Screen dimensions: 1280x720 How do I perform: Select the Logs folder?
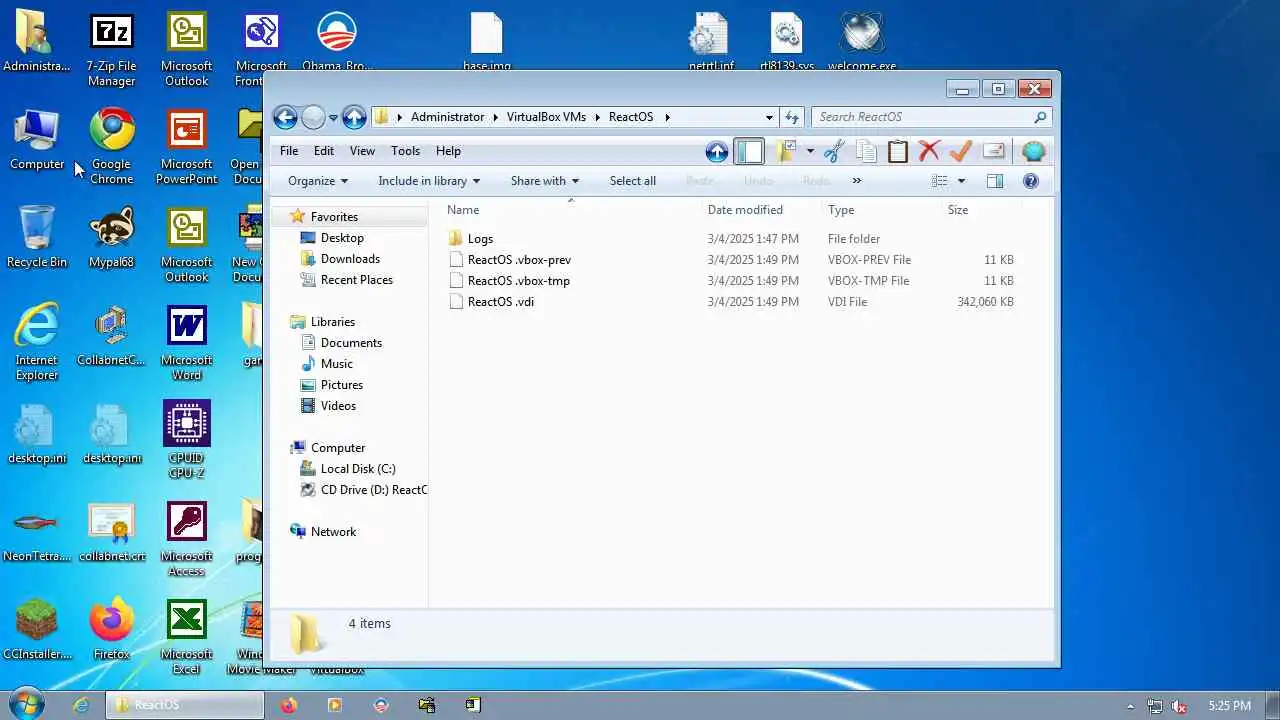(x=480, y=239)
